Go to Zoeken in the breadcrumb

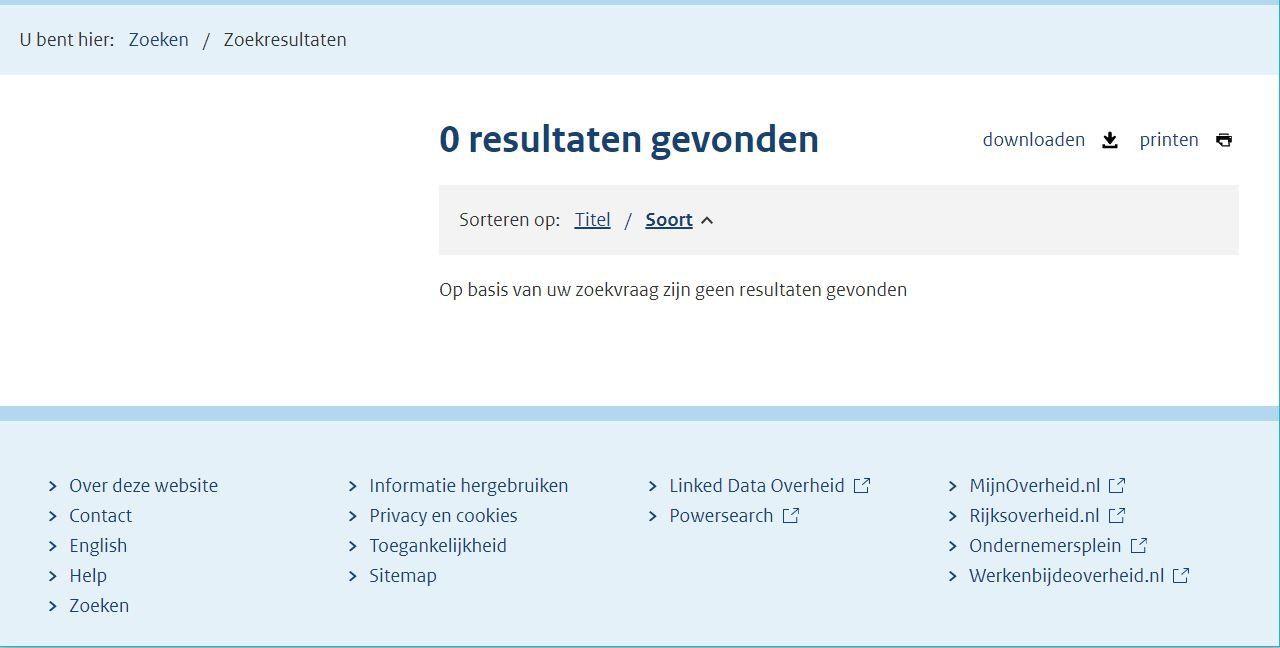click(x=159, y=40)
